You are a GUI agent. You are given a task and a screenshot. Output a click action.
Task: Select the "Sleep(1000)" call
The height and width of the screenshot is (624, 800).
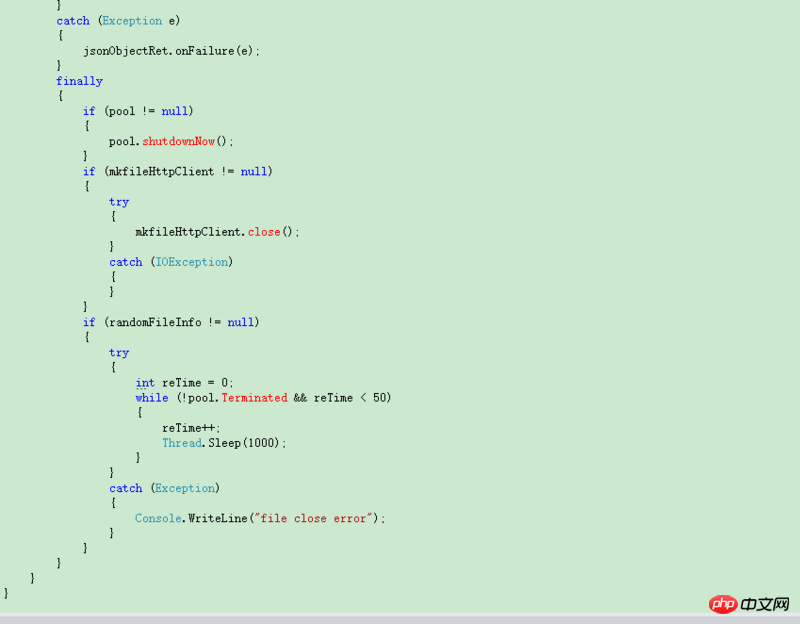[243, 443]
